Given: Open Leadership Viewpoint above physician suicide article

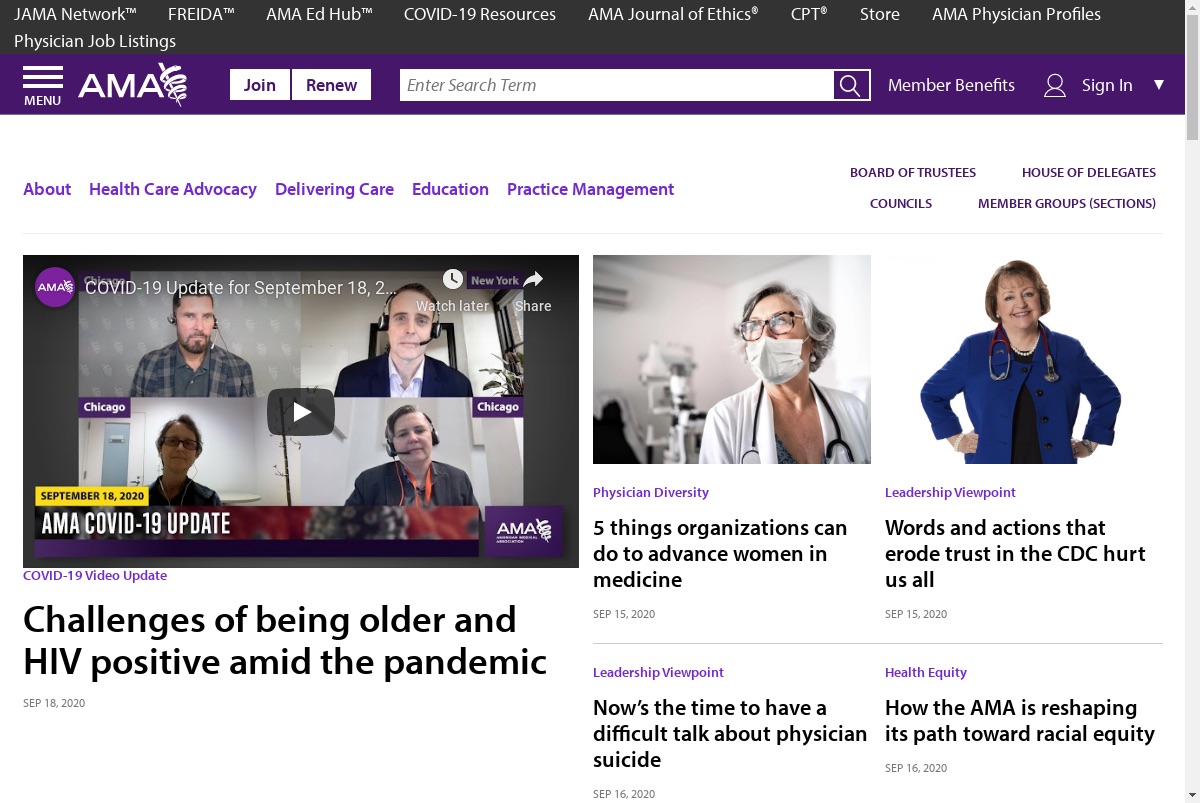Looking at the screenshot, I should [658, 672].
